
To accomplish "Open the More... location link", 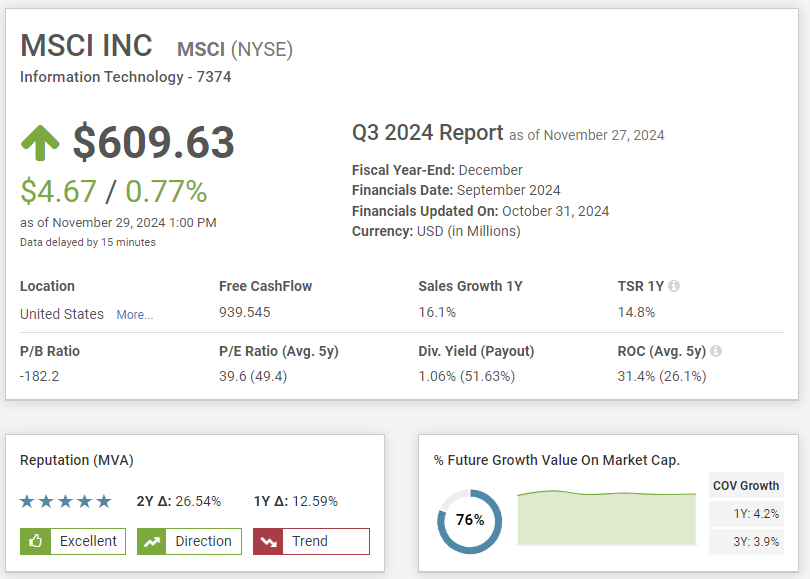I will (x=135, y=315).
